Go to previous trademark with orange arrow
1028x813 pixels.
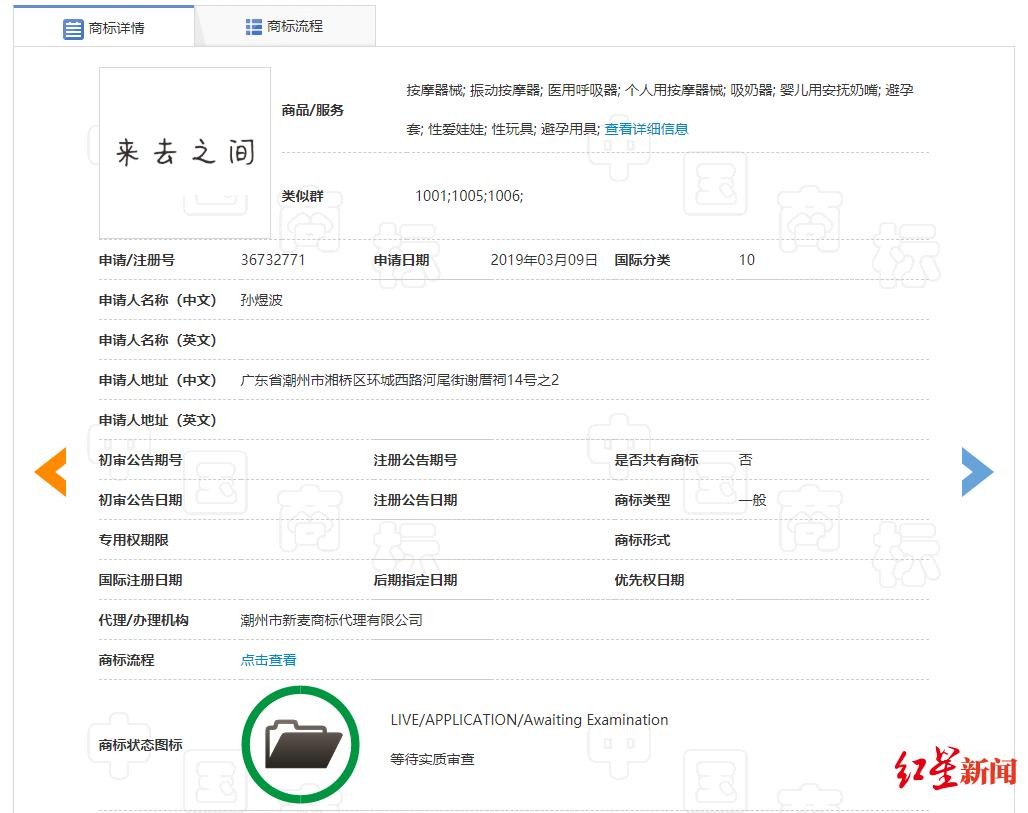(50, 472)
